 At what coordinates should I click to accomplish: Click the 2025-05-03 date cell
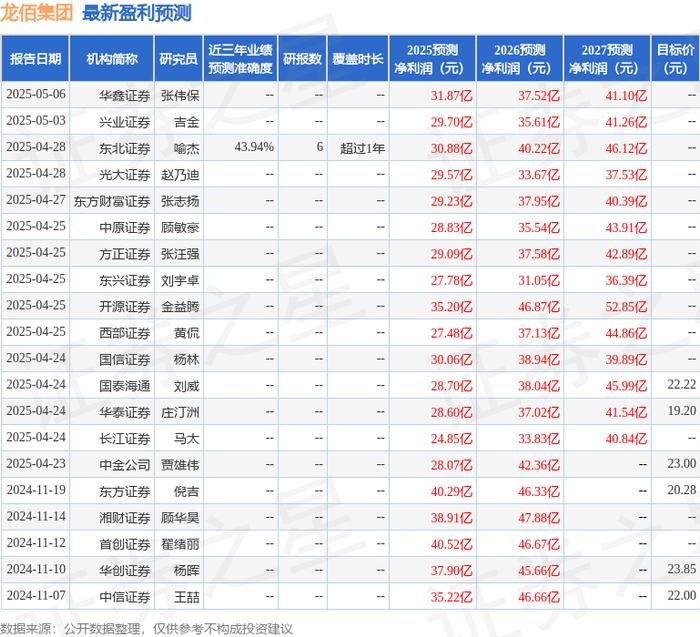pos(36,121)
